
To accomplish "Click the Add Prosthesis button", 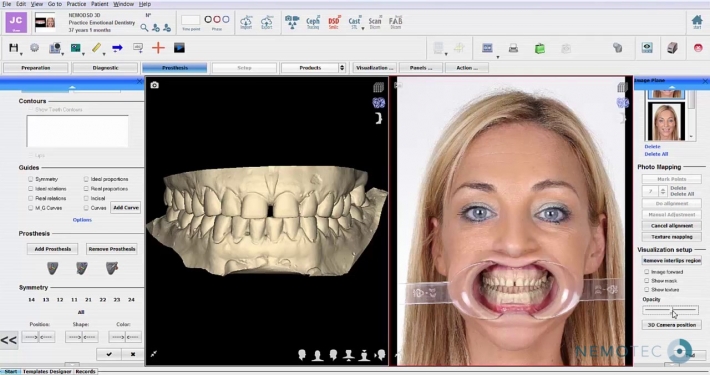I will point(53,249).
